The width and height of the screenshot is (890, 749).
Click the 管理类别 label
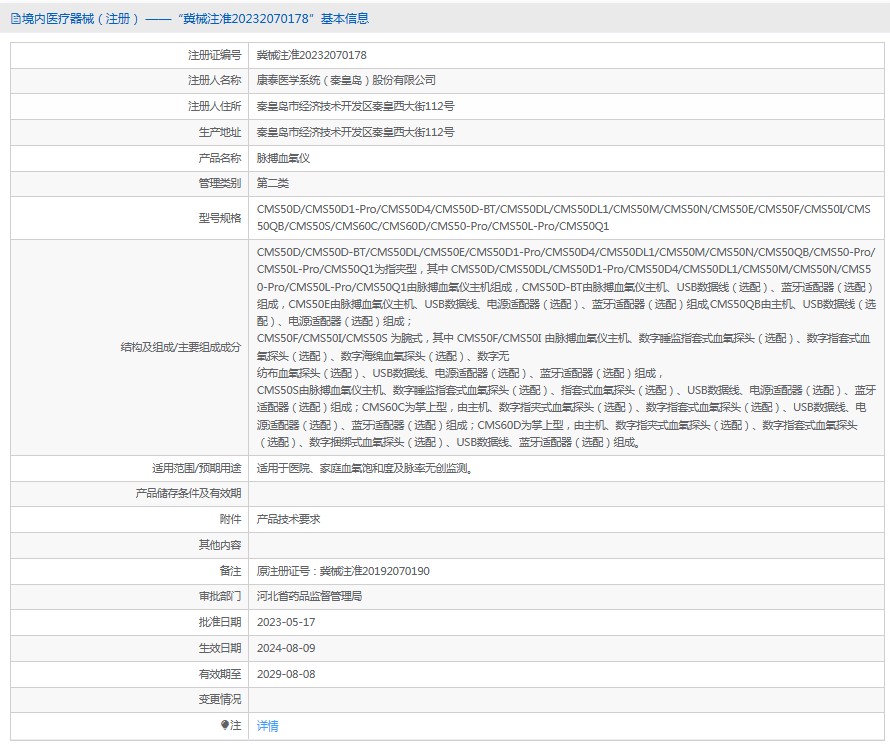(x=220, y=183)
